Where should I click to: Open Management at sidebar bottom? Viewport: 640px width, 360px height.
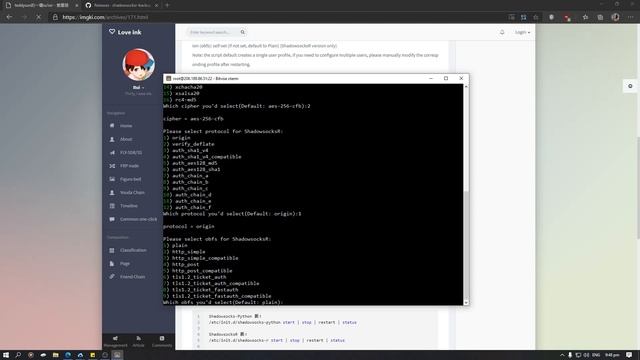(x=116, y=342)
